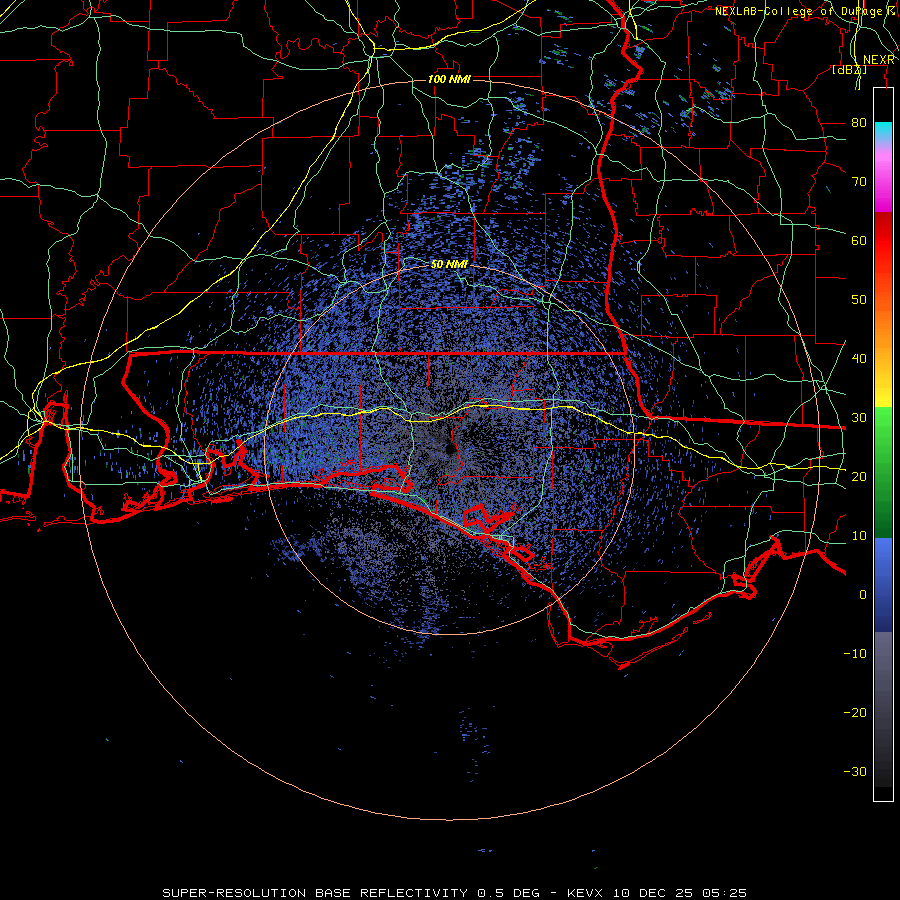Click the "100 NMI" range ring label
Screen dimensions: 900x900
[x=449, y=79]
